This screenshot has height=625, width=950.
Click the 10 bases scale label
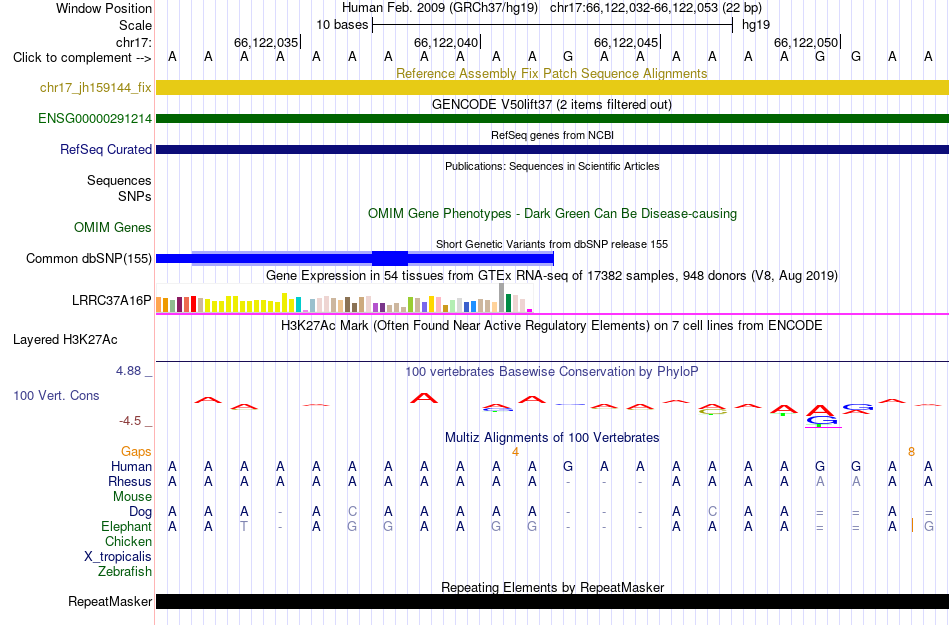tap(342, 25)
